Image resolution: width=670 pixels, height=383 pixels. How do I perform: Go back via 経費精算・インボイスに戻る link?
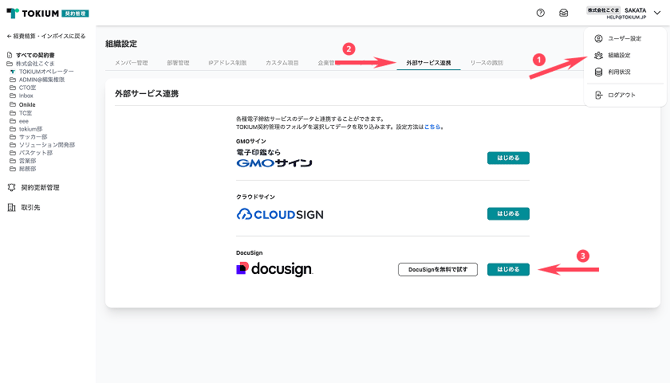point(46,36)
